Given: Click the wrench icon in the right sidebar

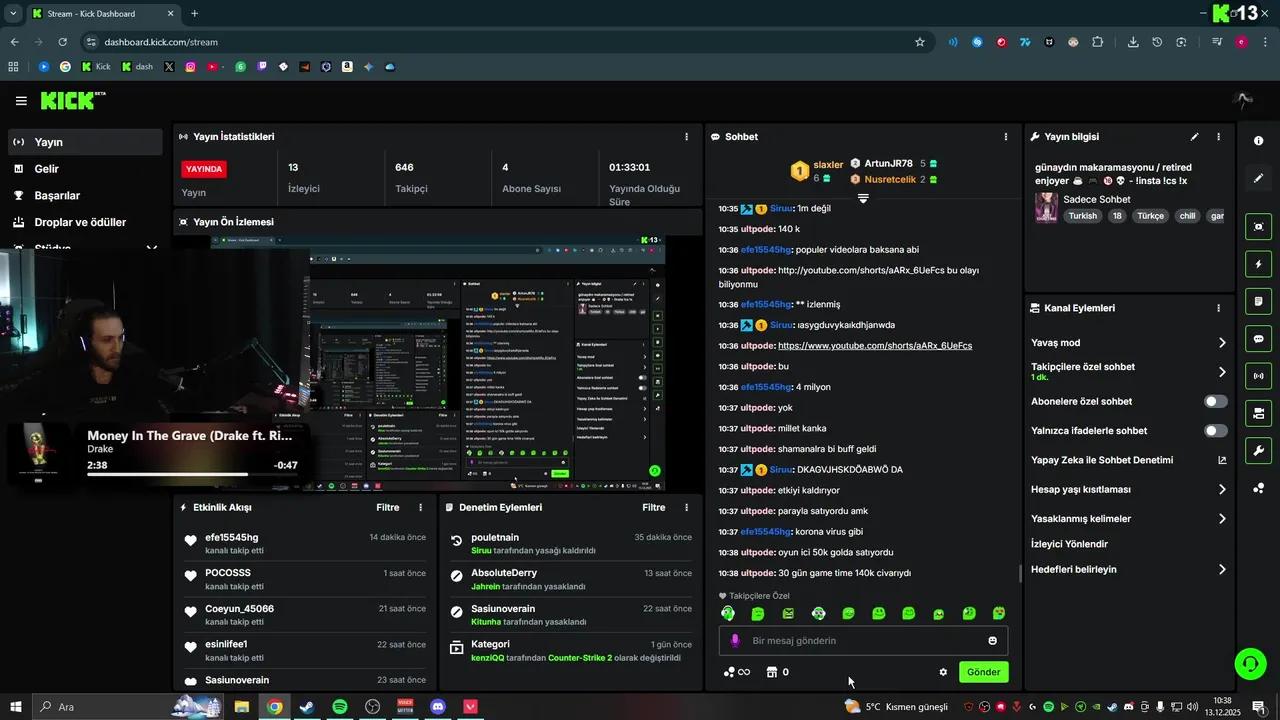Looking at the screenshot, I should tap(1258, 450).
